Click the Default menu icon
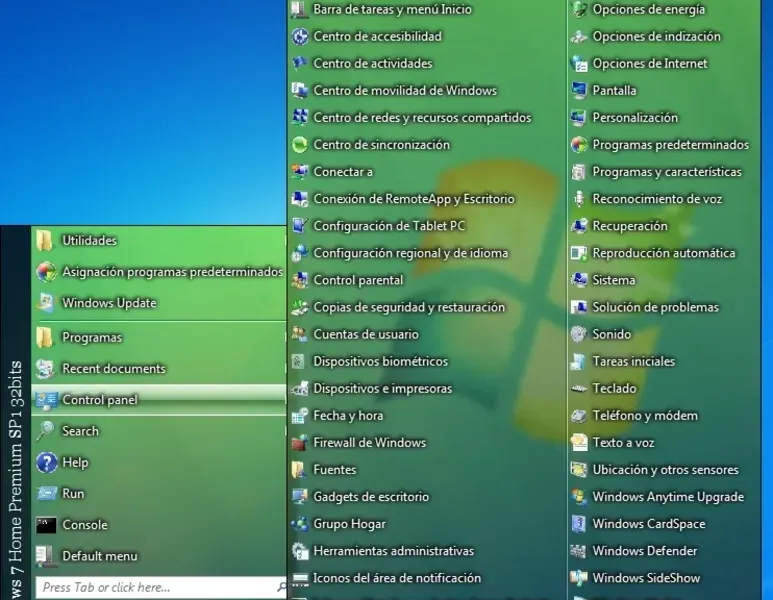773x600 pixels. click(x=45, y=556)
